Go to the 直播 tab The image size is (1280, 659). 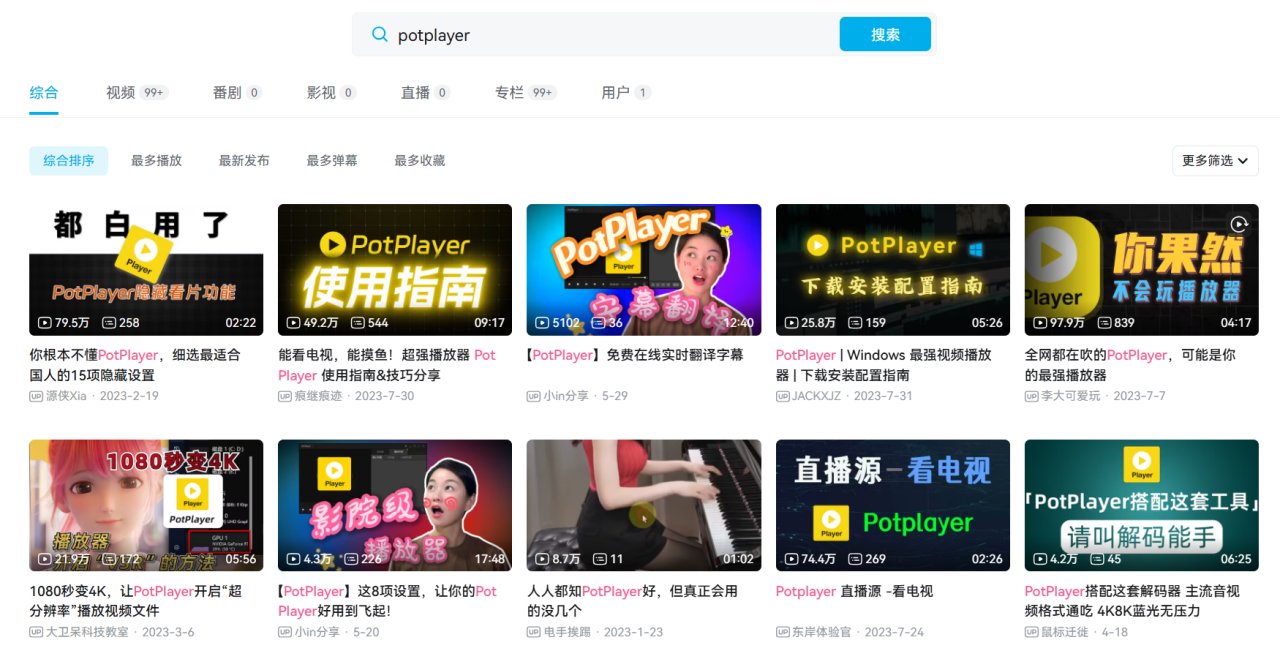[425, 92]
